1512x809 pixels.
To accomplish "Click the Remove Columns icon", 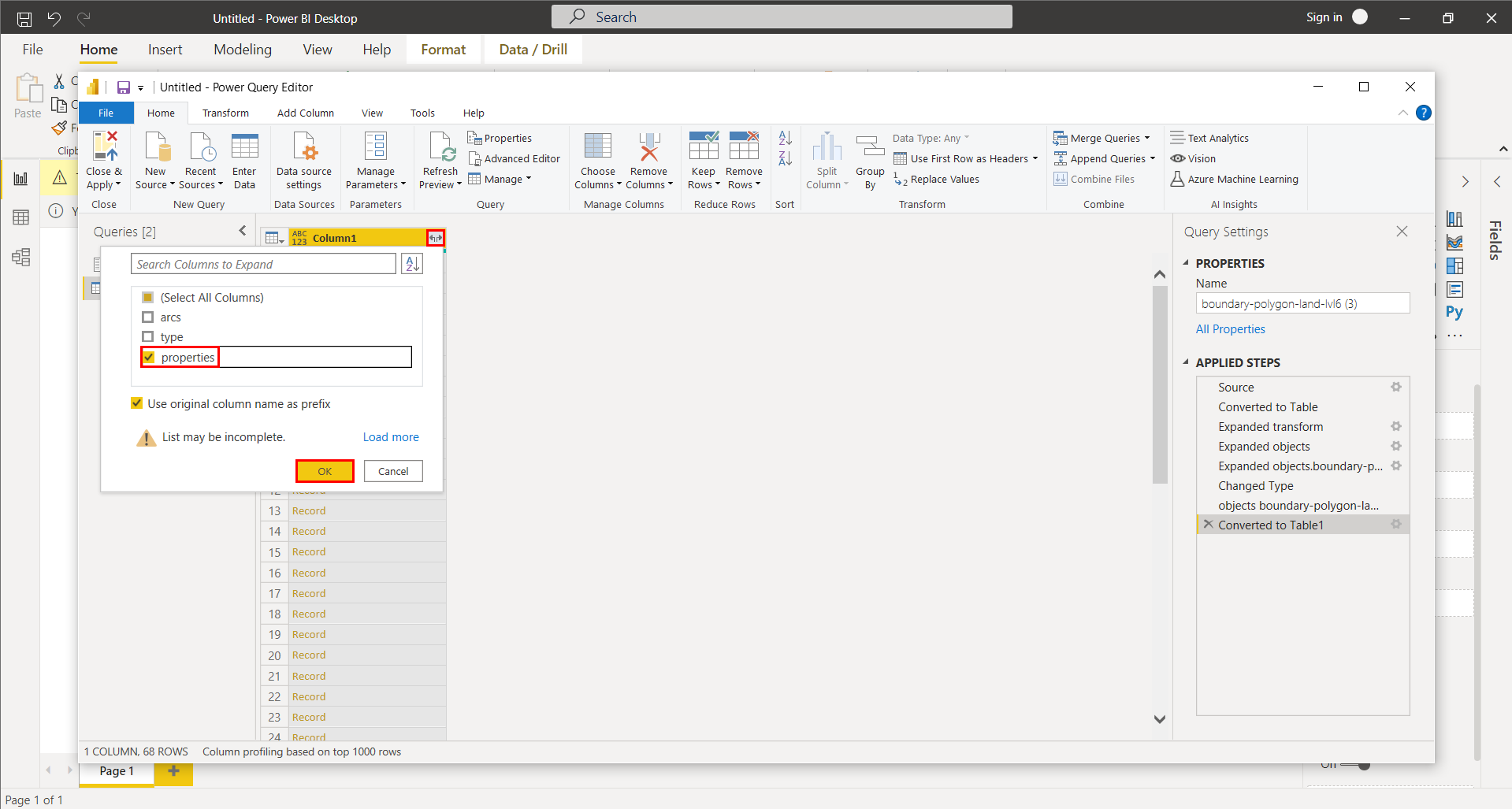I will pyautogui.click(x=648, y=147).
